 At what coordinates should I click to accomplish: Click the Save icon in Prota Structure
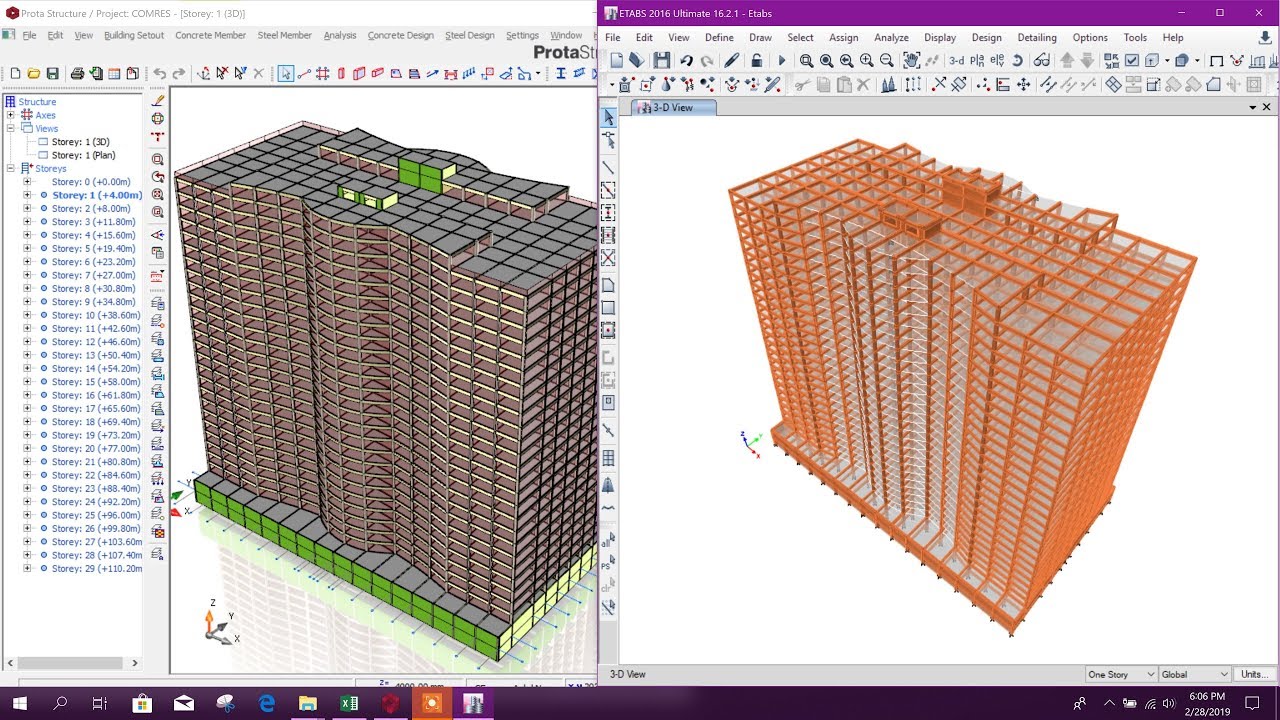51,73
